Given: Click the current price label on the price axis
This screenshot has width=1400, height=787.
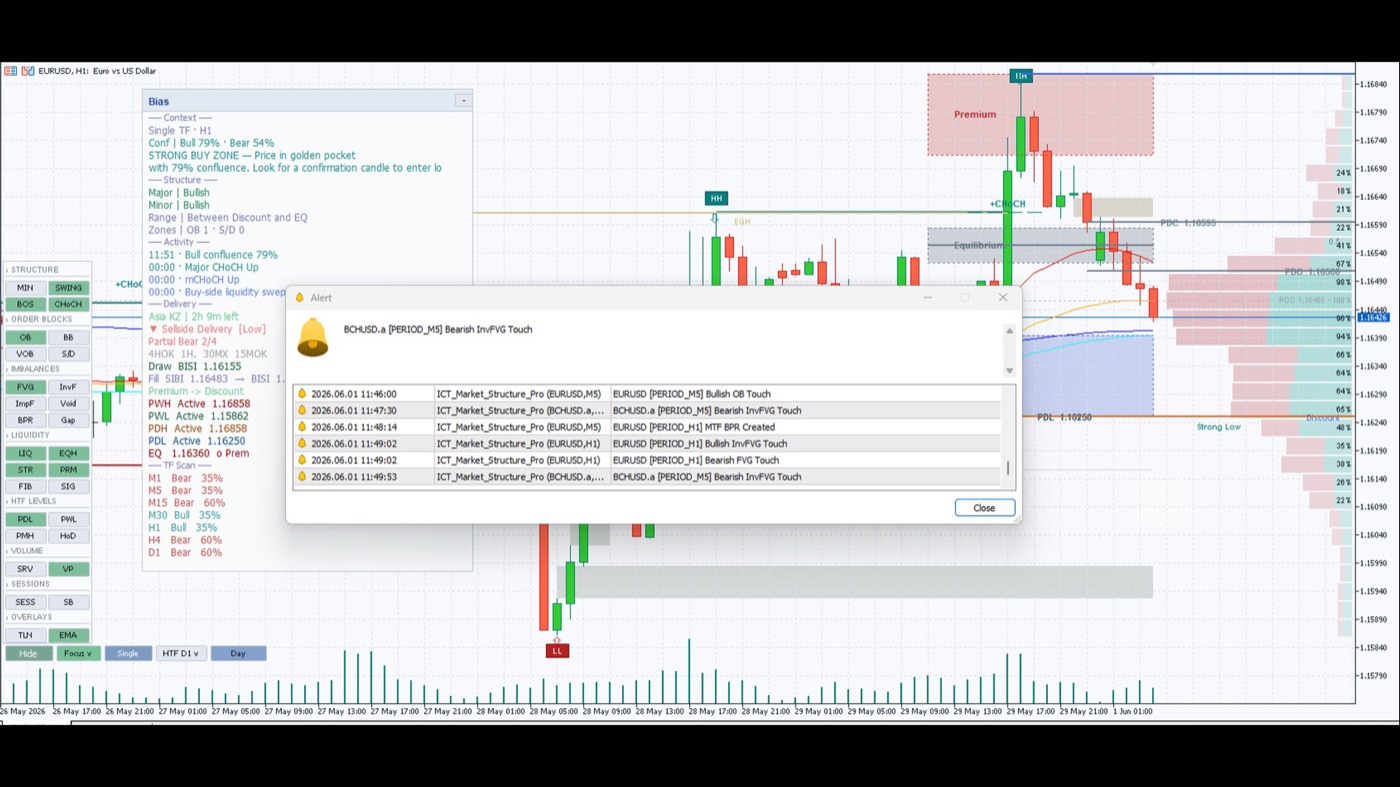Looking at the screenshot, I should 1373,318.
